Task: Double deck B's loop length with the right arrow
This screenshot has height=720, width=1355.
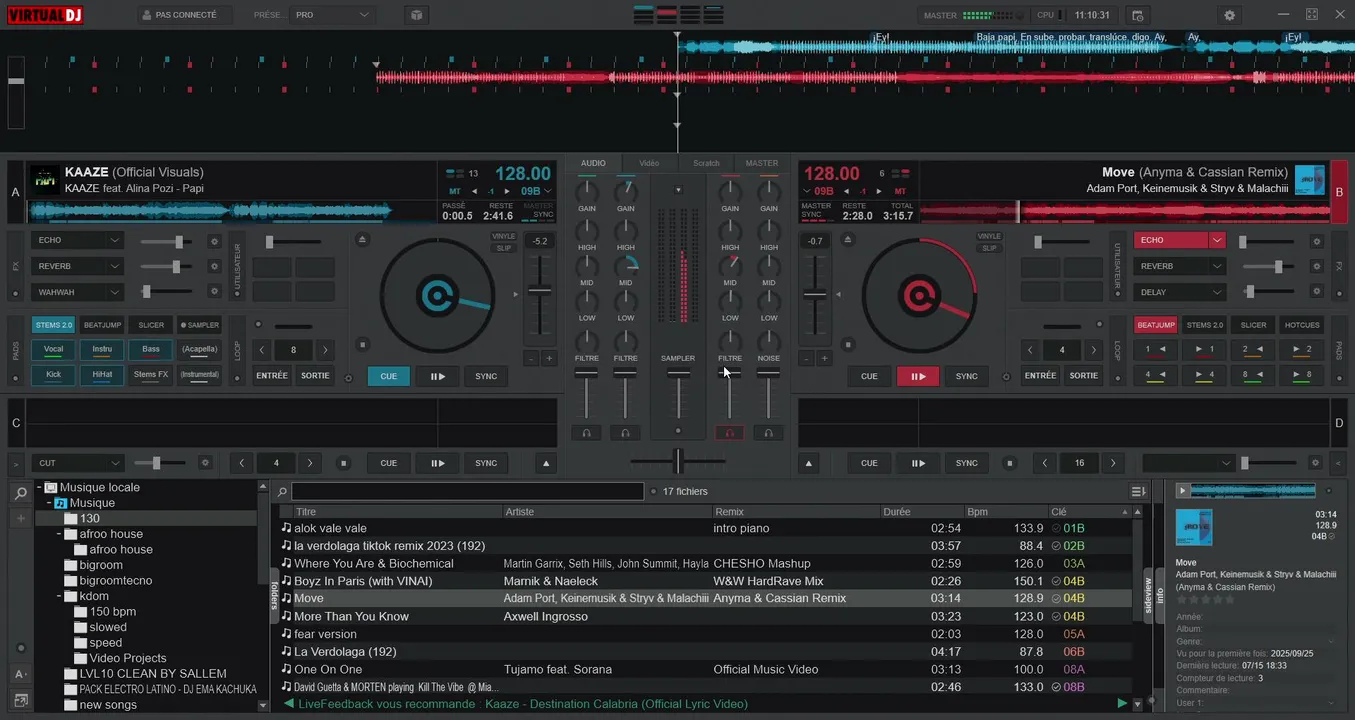Action: click(x=1094, y=350)
